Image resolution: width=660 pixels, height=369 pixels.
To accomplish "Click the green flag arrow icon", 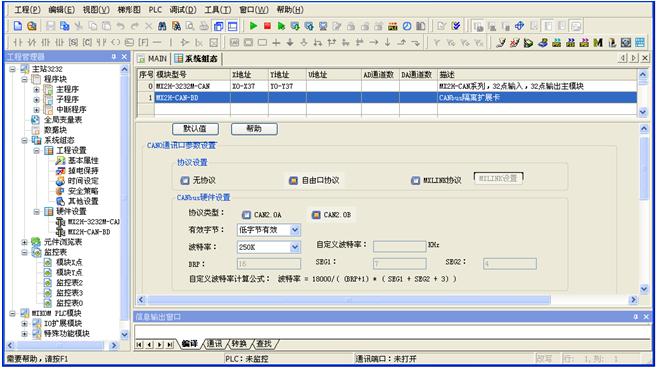I will [528, 42].
